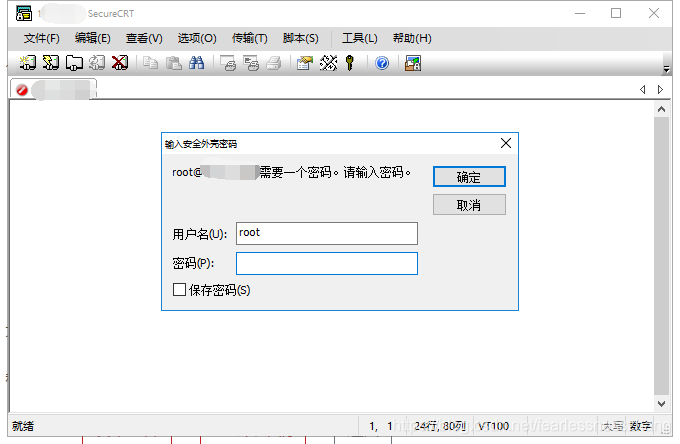
Task: Click the SecureCRT title bar app icon
Action: coord(24,13)
